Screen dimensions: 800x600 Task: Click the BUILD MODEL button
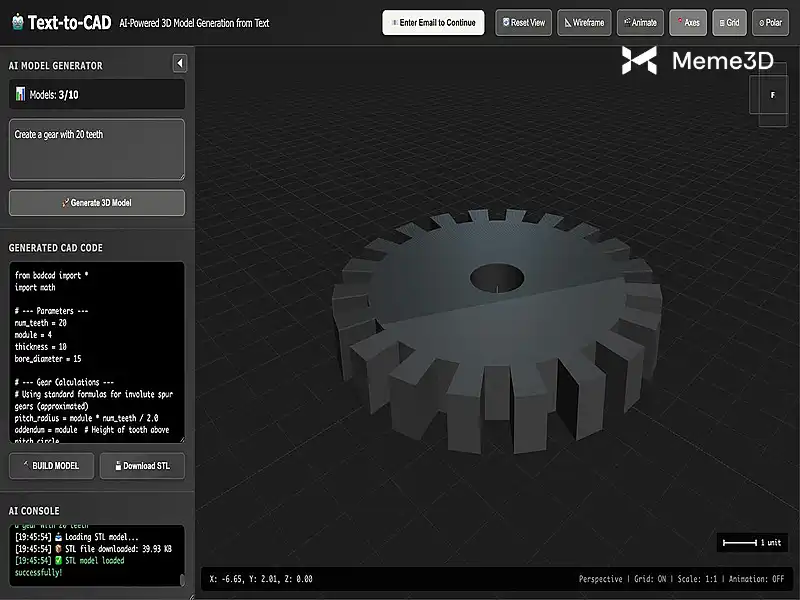click(52, 466)
